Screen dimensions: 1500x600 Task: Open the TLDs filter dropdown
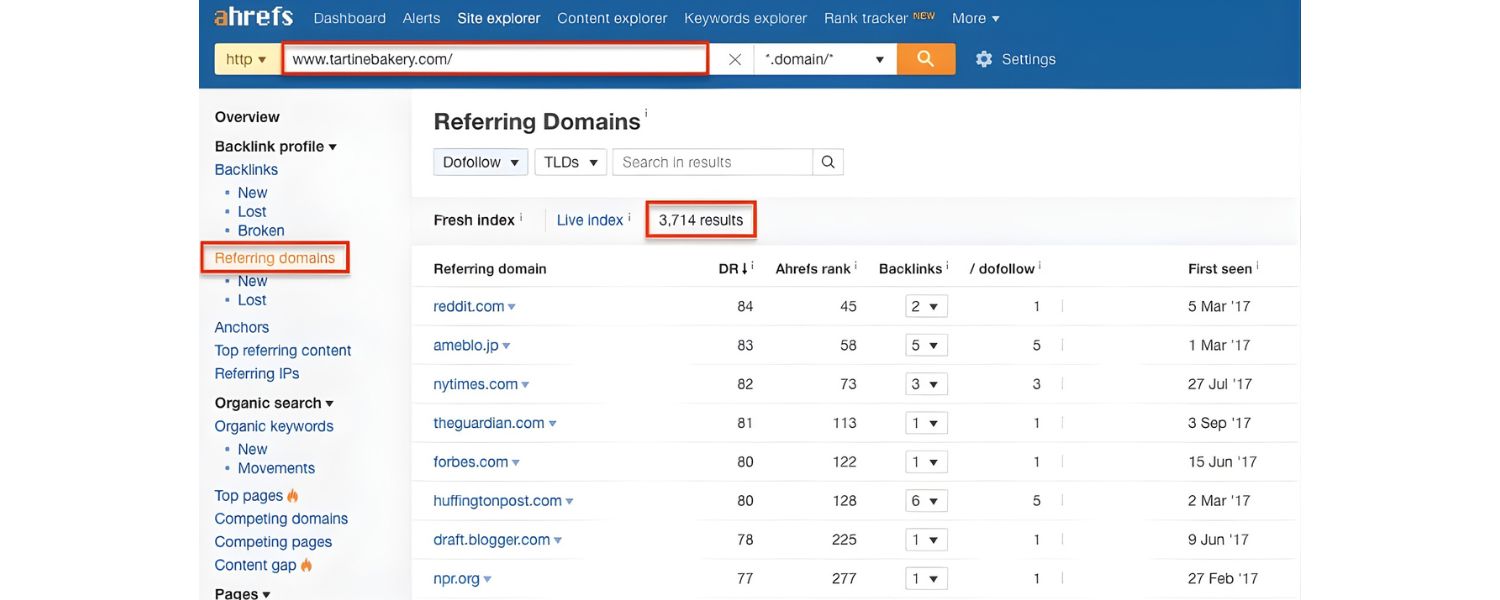[570, 160]
